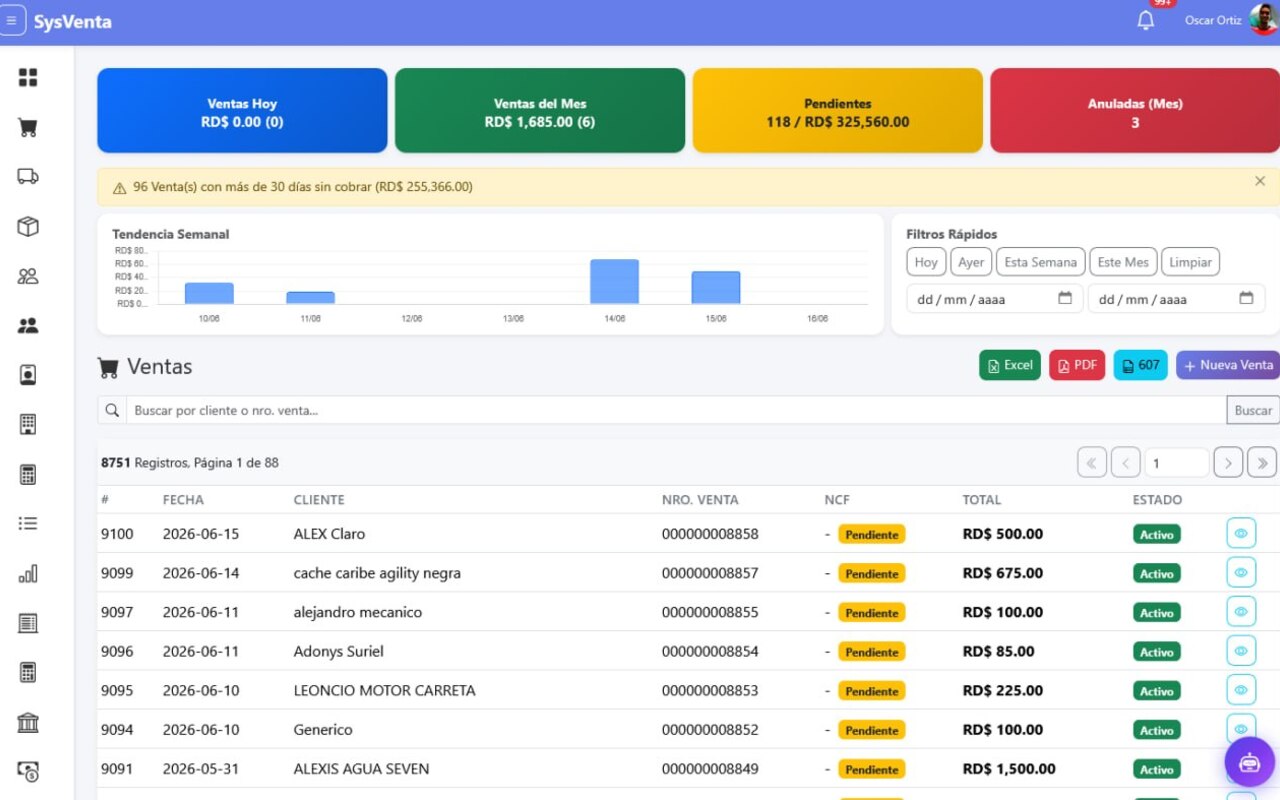This screenshot has height=800, width=1280.
Task: Click the 10/06 bar in Tendencia Semanal
Action: (209, 293)
